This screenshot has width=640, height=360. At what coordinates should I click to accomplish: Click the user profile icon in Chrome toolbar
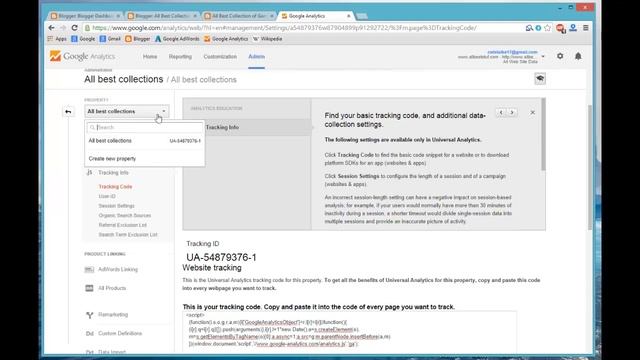click(573, 28)
